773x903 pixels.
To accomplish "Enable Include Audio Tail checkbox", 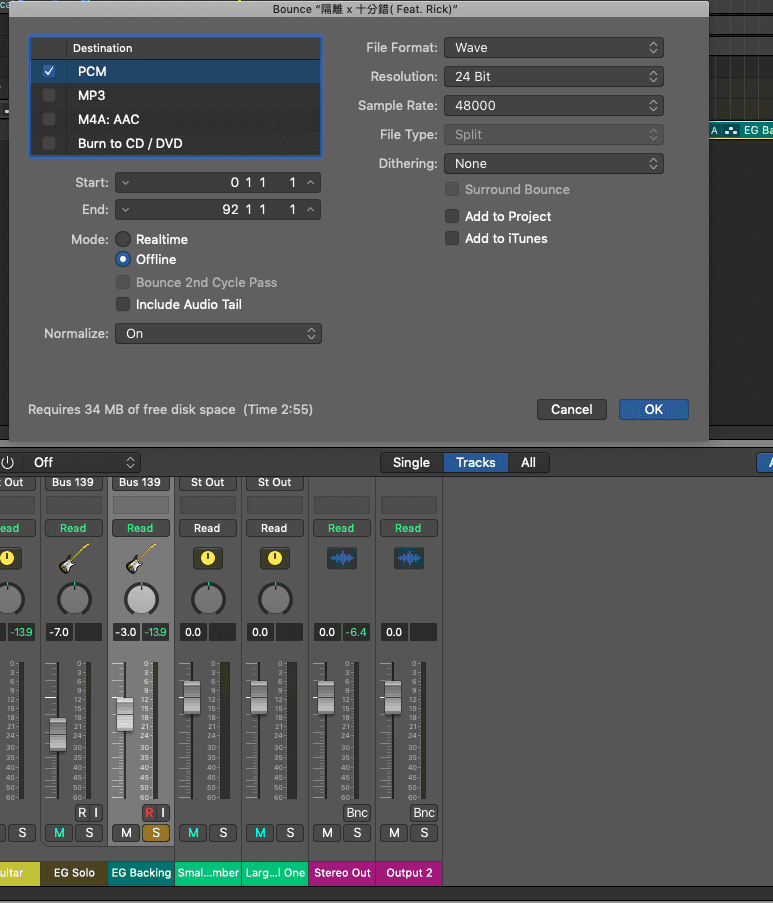I will pyautogui.click(x=123, y=304).
